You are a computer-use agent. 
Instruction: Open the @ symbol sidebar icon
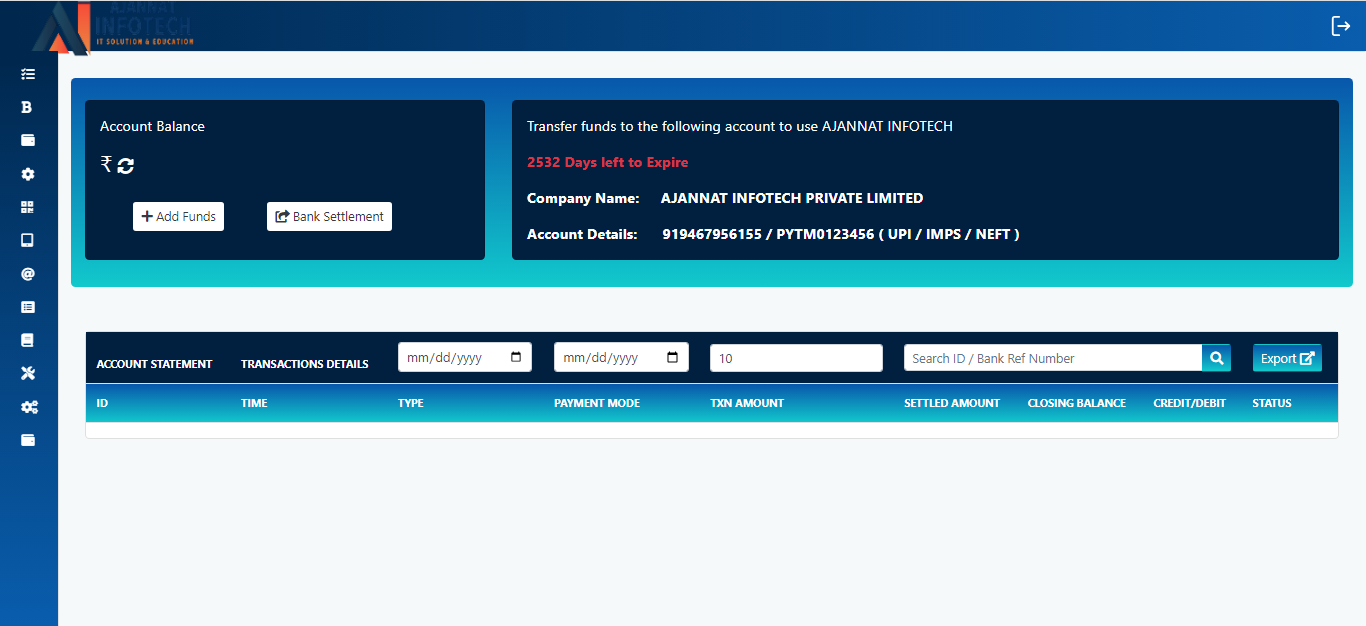(x=28, y=274)
